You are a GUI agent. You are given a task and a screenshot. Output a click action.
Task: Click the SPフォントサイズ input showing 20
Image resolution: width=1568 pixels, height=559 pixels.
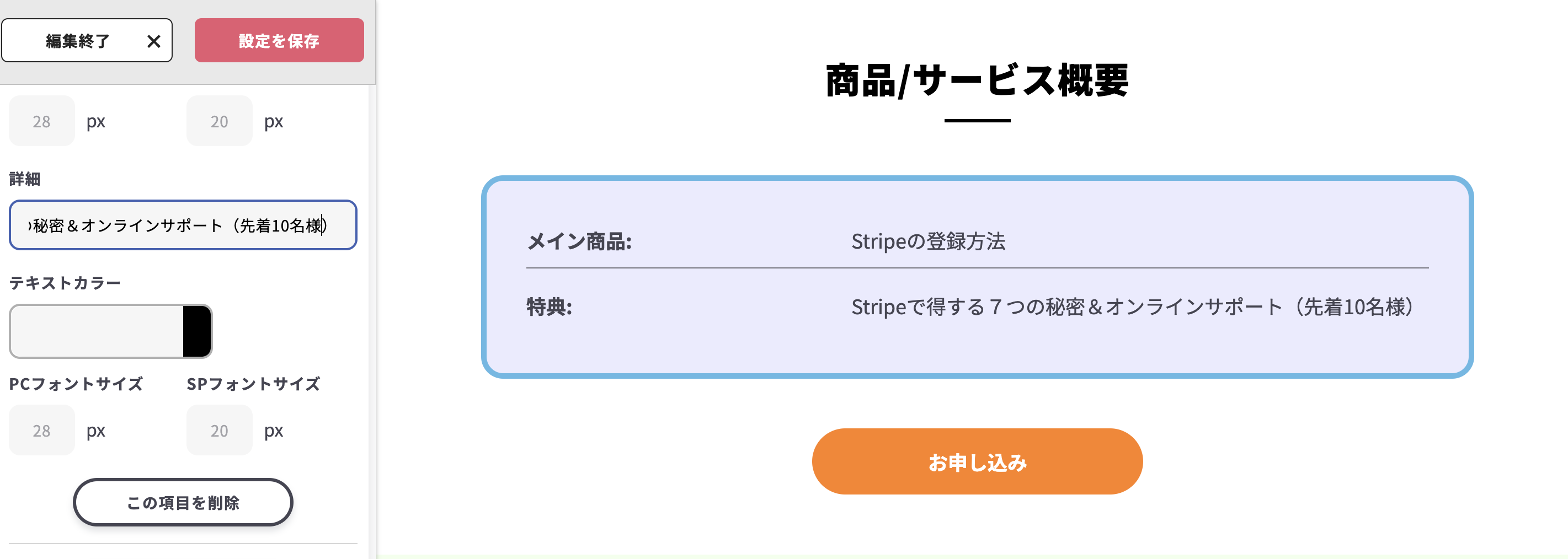[x=218, y=430]
